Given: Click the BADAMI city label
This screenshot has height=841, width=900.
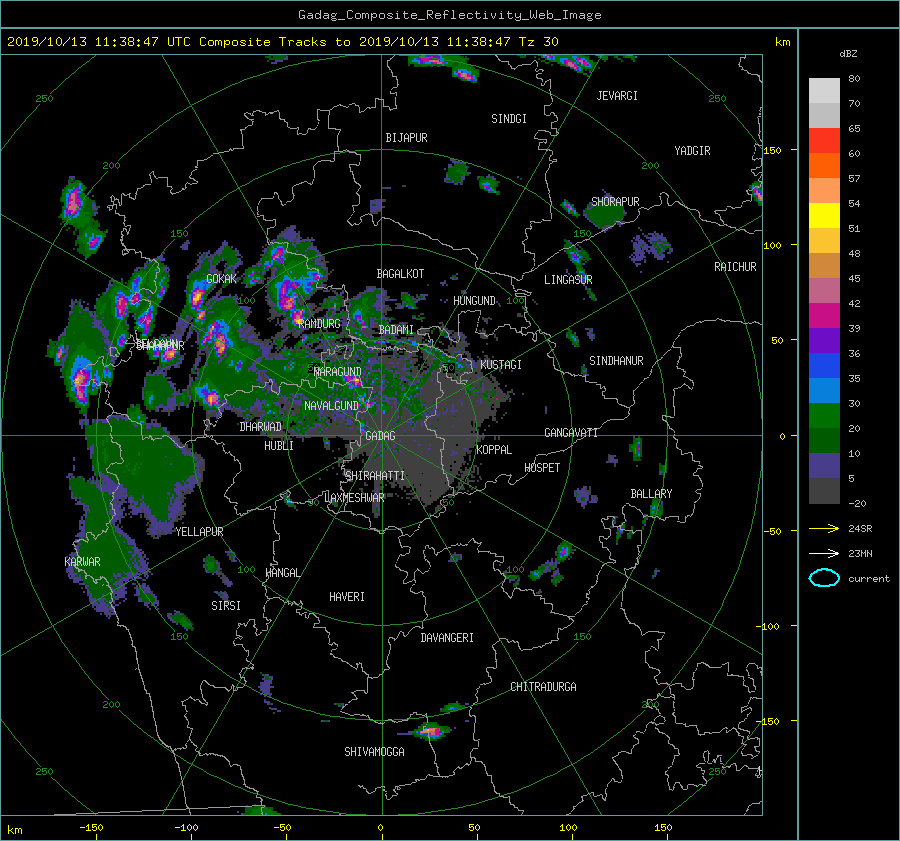Looking at the screenshot, I should point(396,330).
